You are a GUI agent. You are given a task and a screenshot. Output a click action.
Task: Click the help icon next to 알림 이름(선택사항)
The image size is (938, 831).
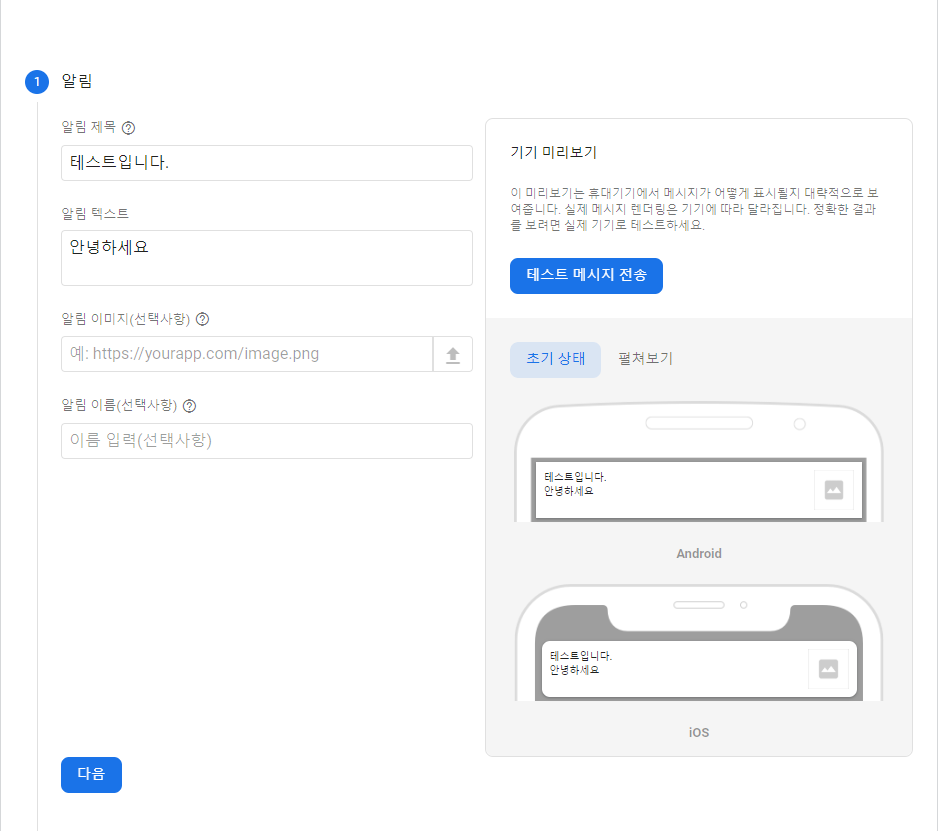coord(190,406)
